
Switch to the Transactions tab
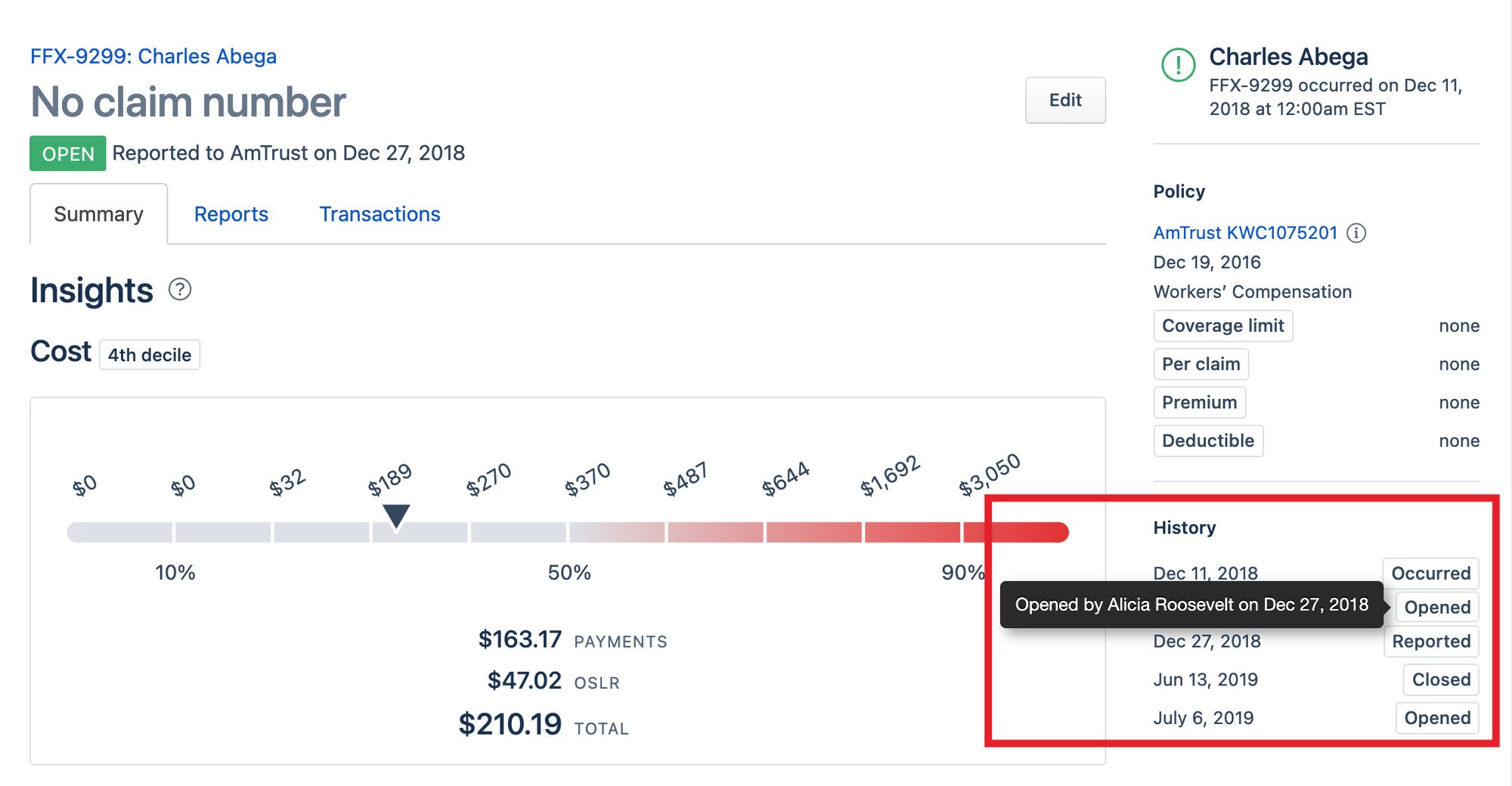click(380, 214)
